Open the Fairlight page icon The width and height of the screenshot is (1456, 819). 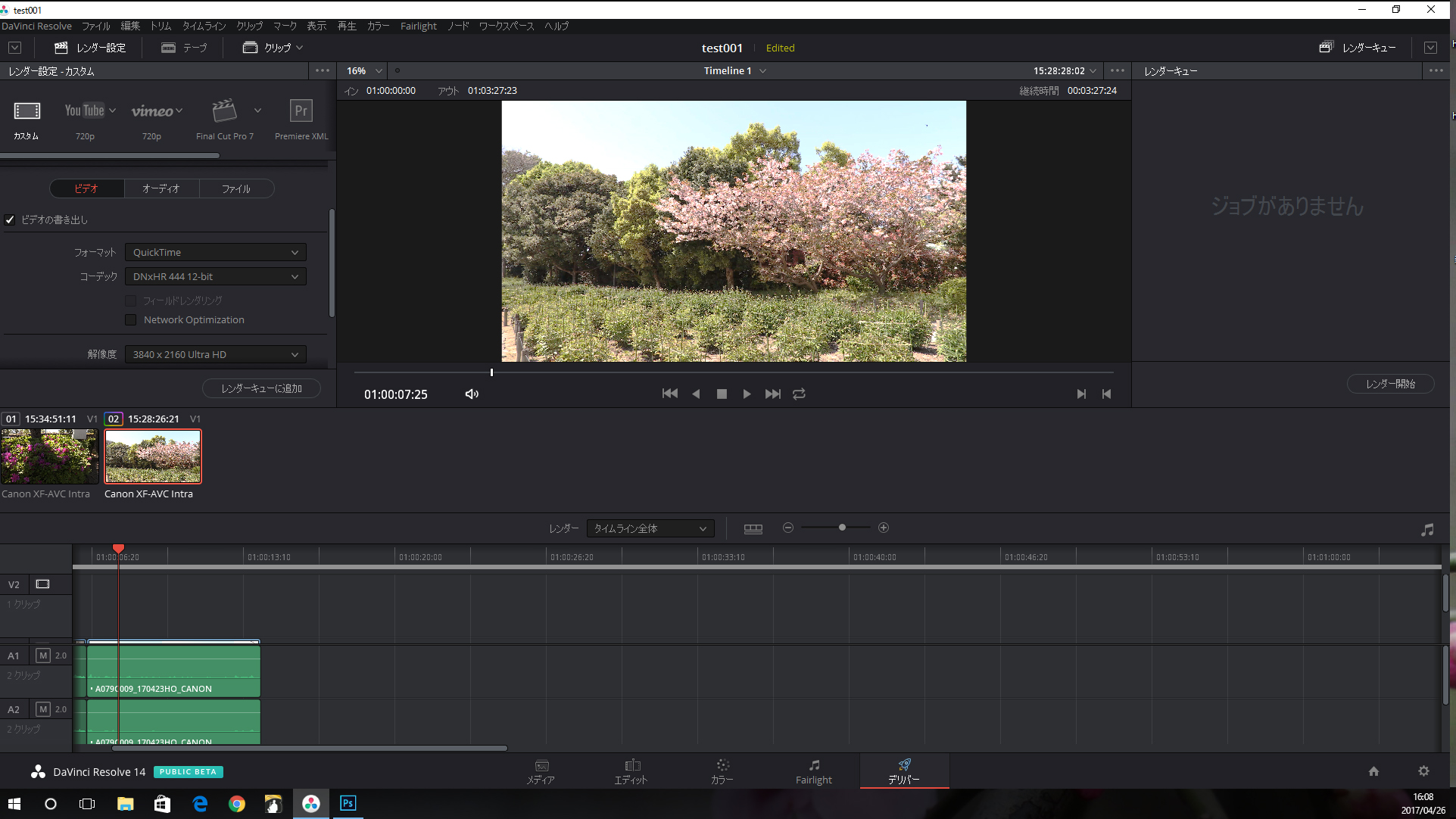click(x=813, y=771)
